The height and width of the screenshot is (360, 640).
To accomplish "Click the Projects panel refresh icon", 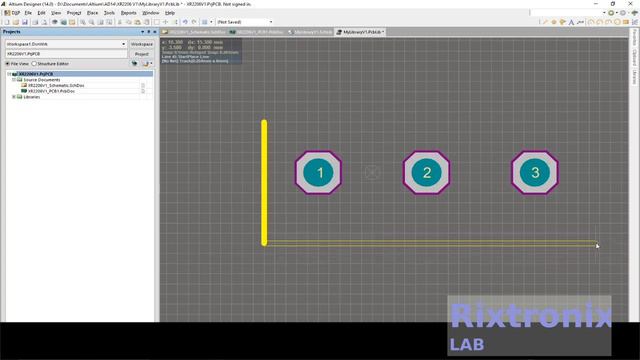I will (x=135, y=64).
